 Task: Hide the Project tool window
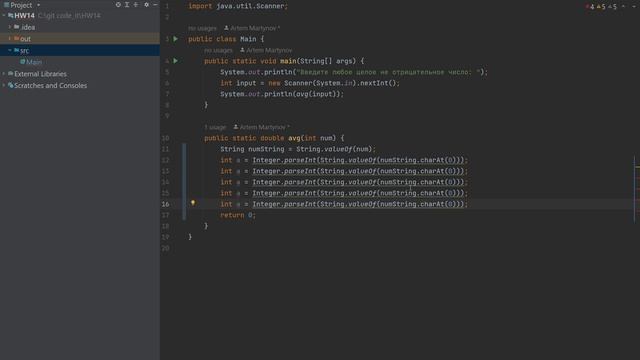coord(156,5)
